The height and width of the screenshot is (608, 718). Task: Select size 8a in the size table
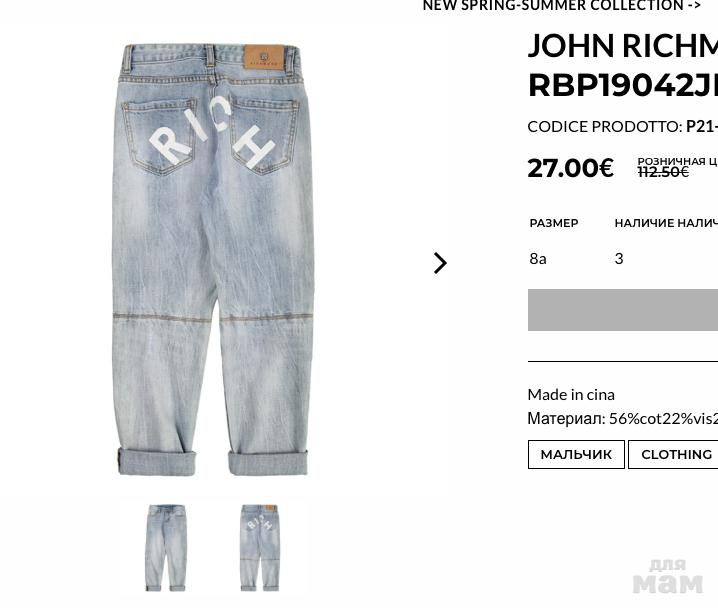click(538, 259)
